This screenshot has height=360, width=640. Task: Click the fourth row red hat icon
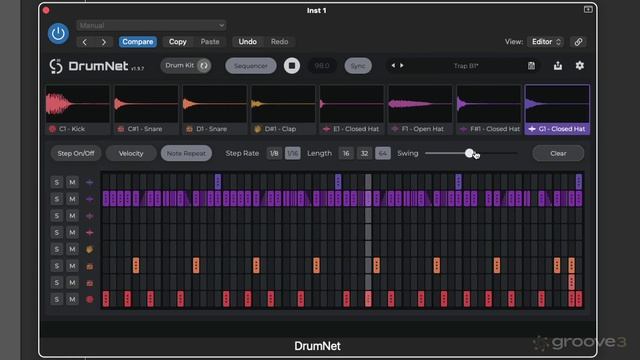89,232
